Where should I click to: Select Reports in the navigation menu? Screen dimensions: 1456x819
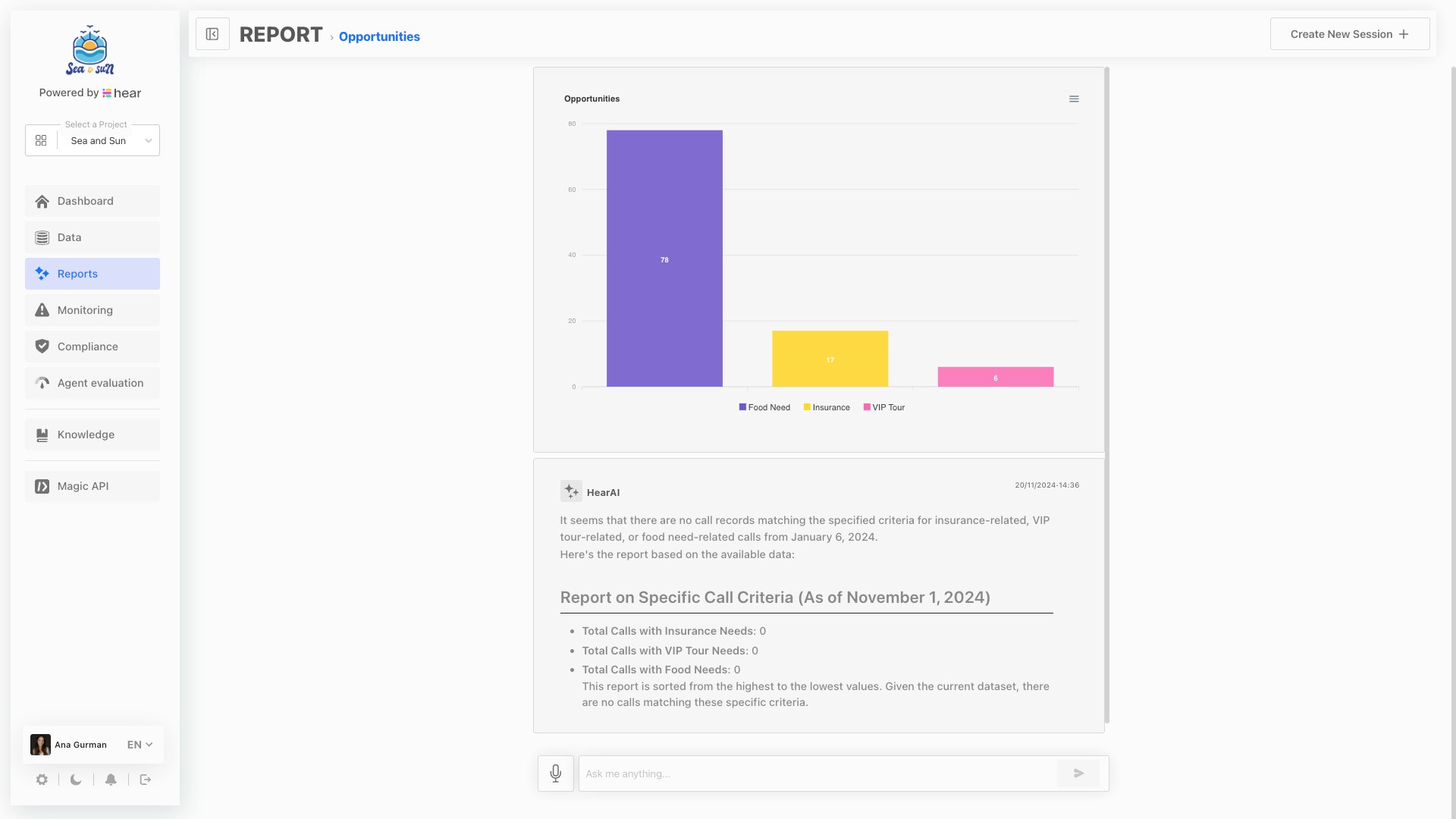coord(77,274)
